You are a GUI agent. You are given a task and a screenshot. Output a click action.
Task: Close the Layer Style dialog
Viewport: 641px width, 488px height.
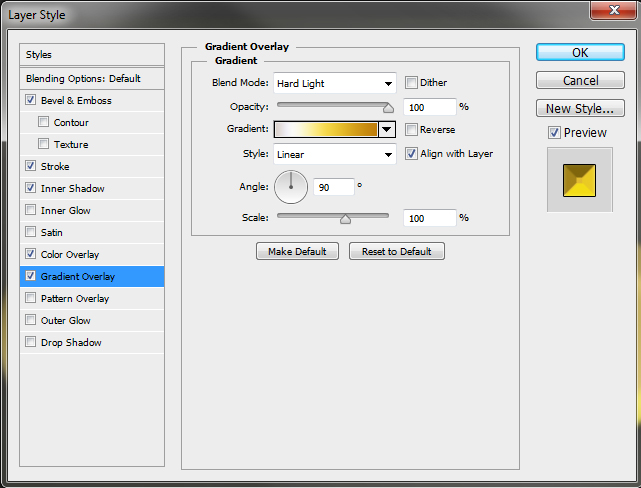(x=615, y=12)
